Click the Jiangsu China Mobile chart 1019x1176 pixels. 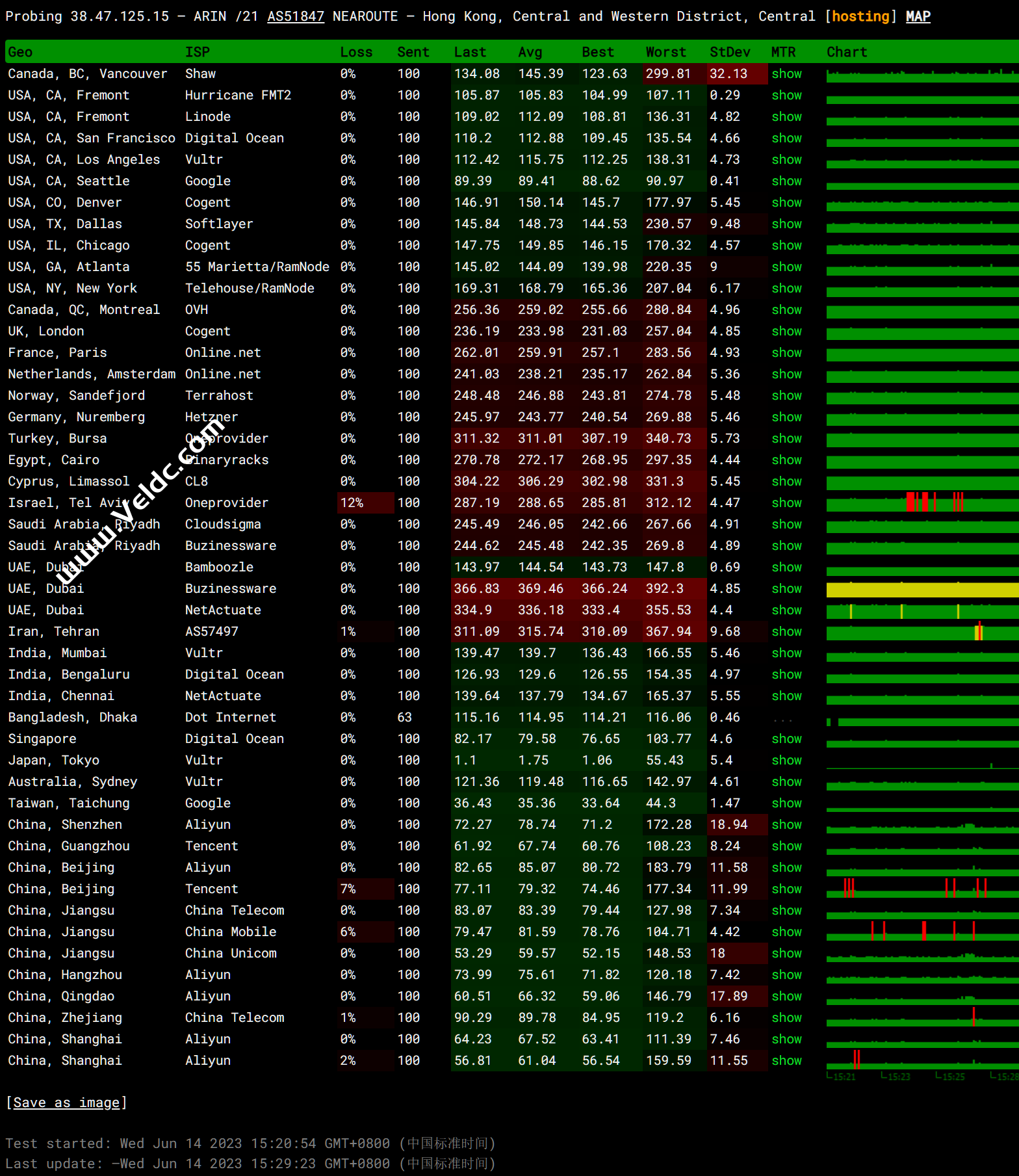pyautogui.click(x=922, y=932)
